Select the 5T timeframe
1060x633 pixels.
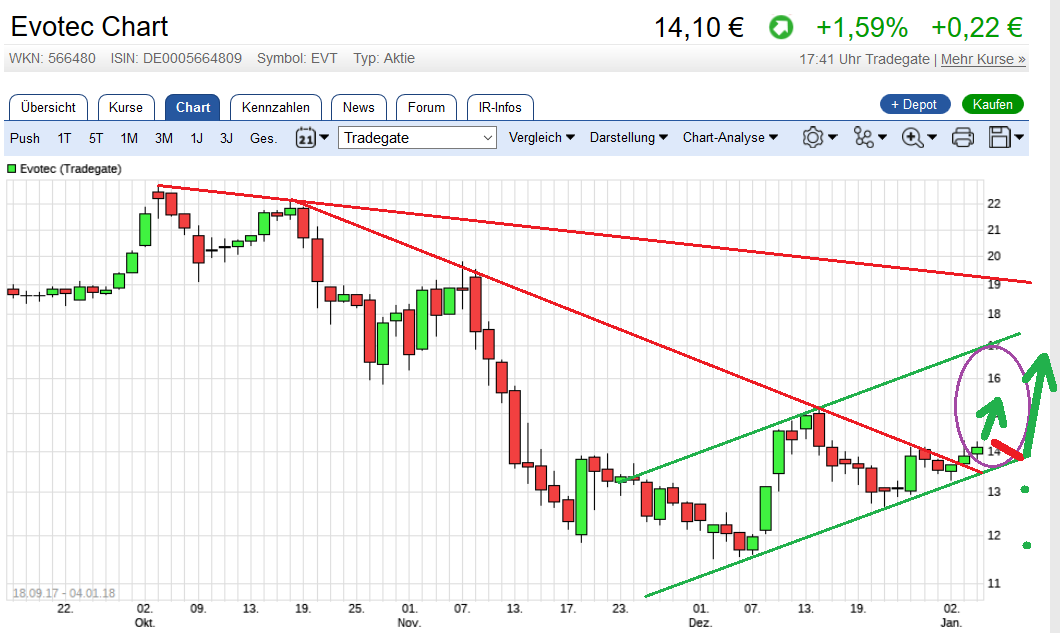point(96,138)
